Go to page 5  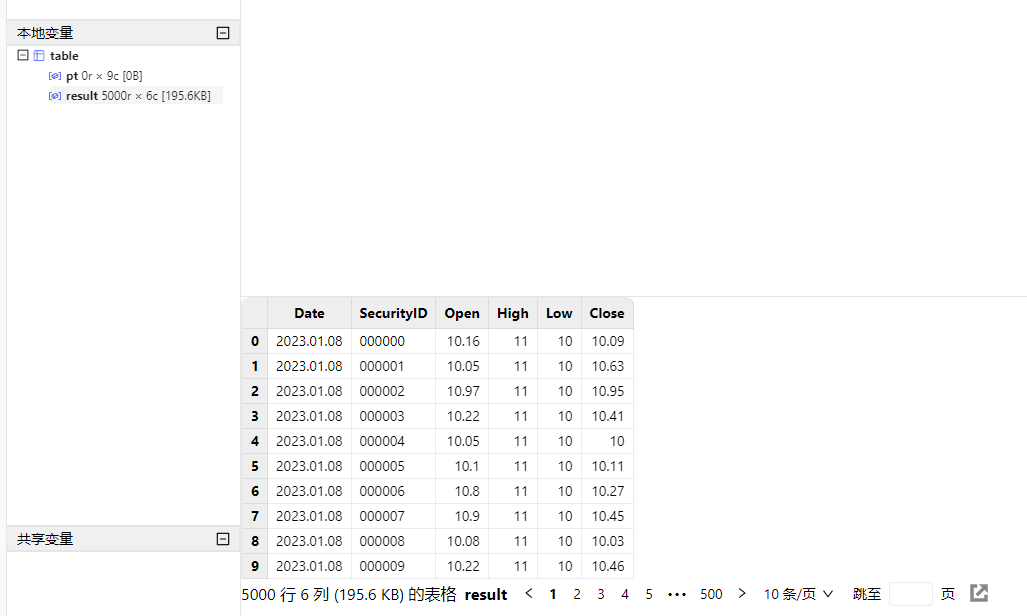point(649,594)
